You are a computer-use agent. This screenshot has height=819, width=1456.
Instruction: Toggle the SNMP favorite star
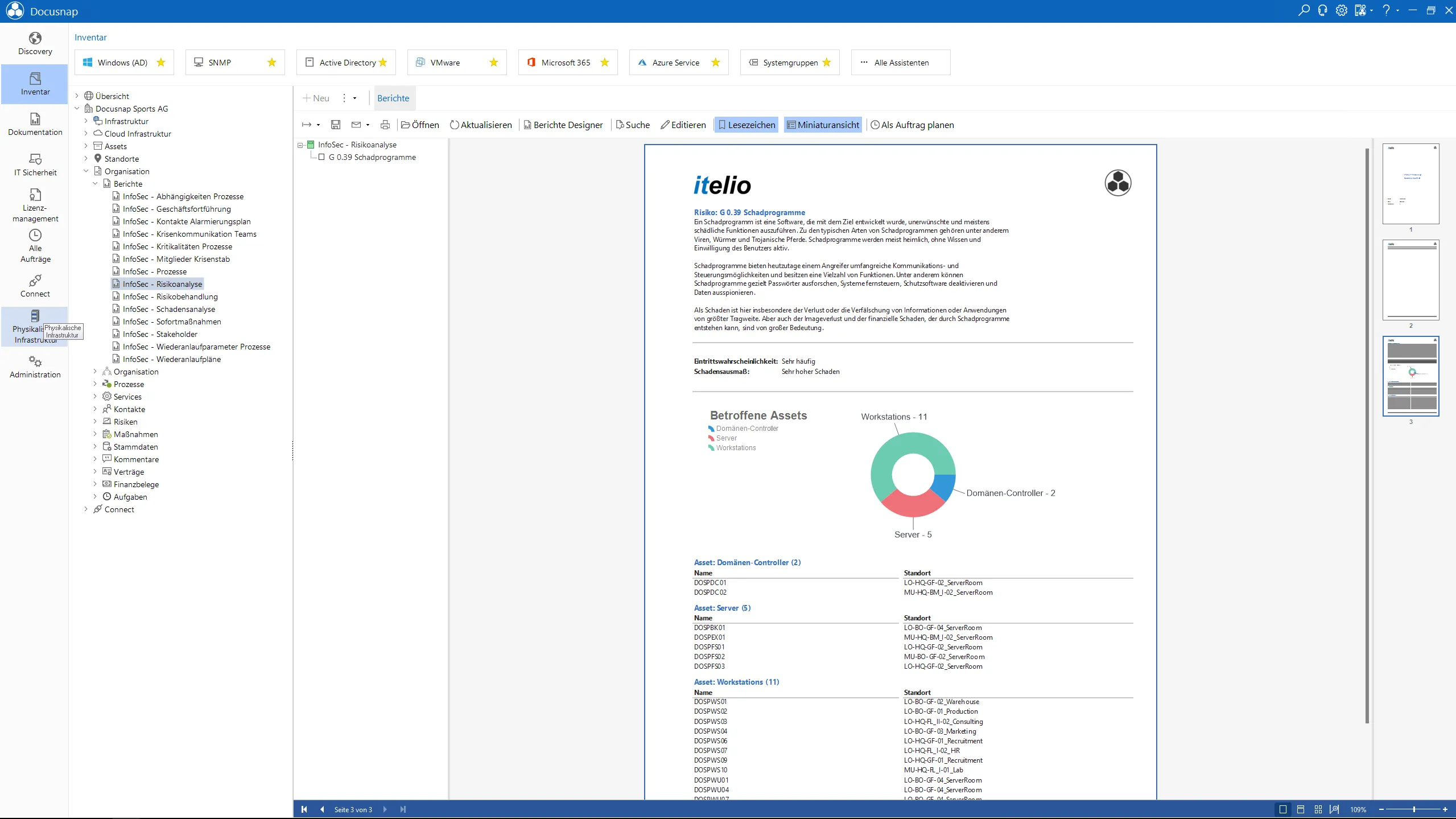(x=272, y=63)
